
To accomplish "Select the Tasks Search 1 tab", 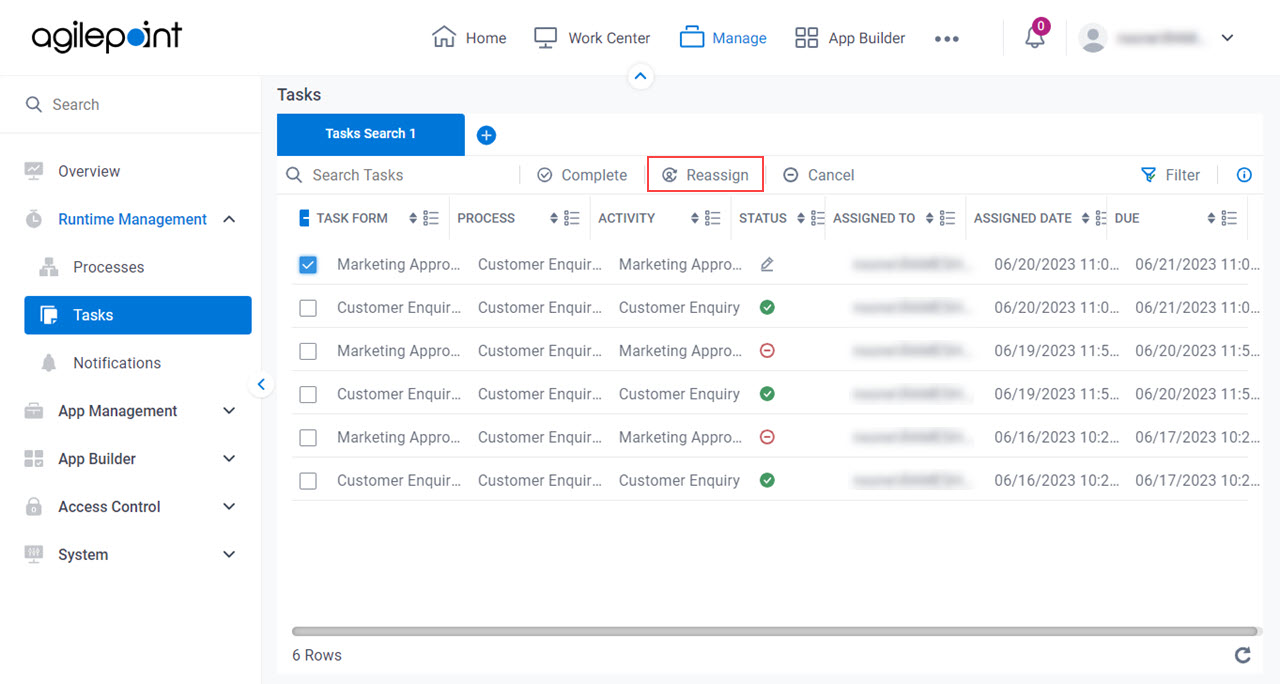I will [371, 134].
